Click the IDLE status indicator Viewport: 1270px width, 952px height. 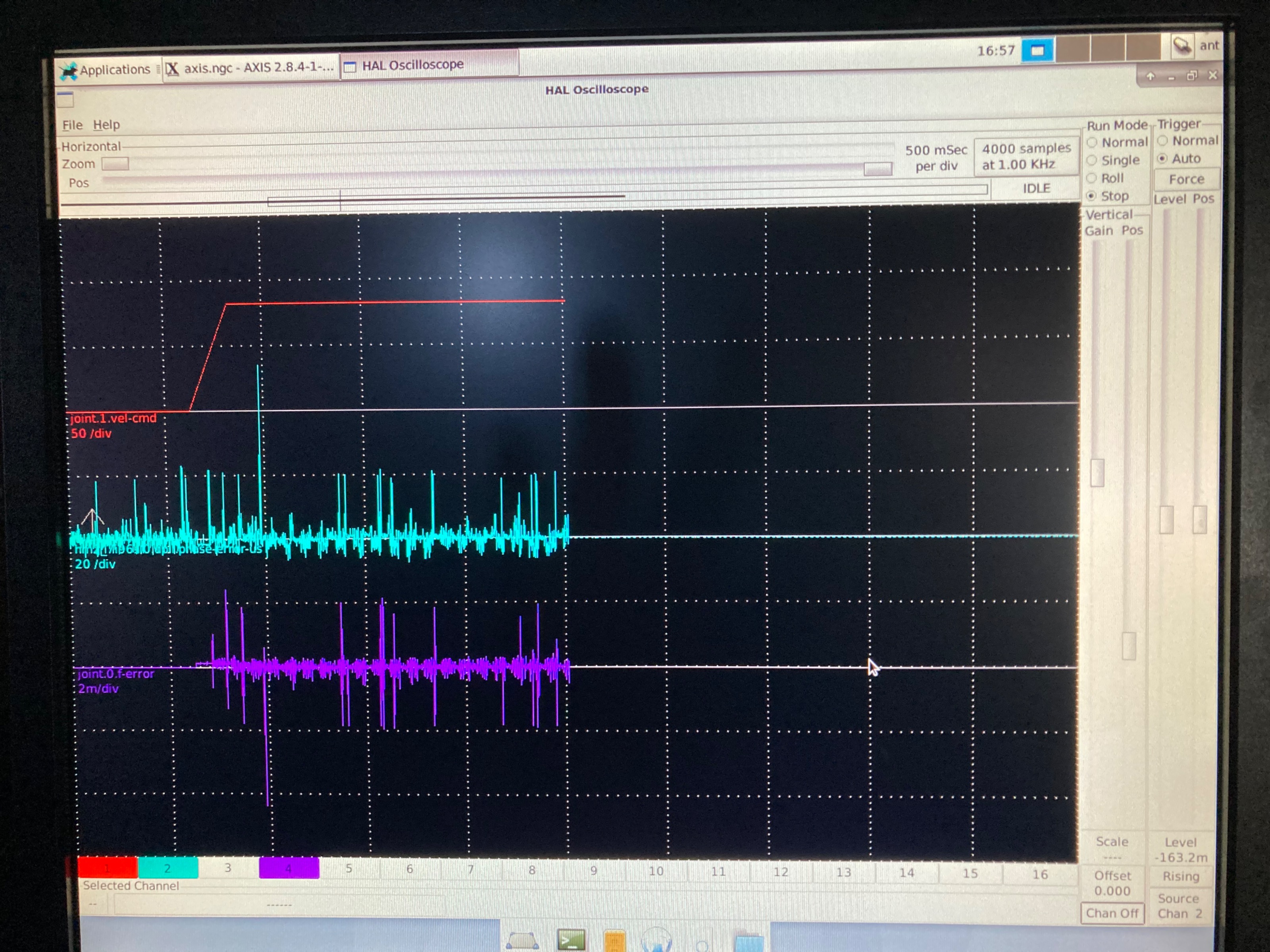point(1036,188)
